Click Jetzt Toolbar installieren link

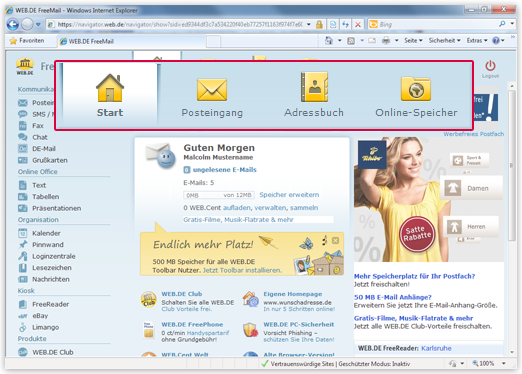[242, 270]
